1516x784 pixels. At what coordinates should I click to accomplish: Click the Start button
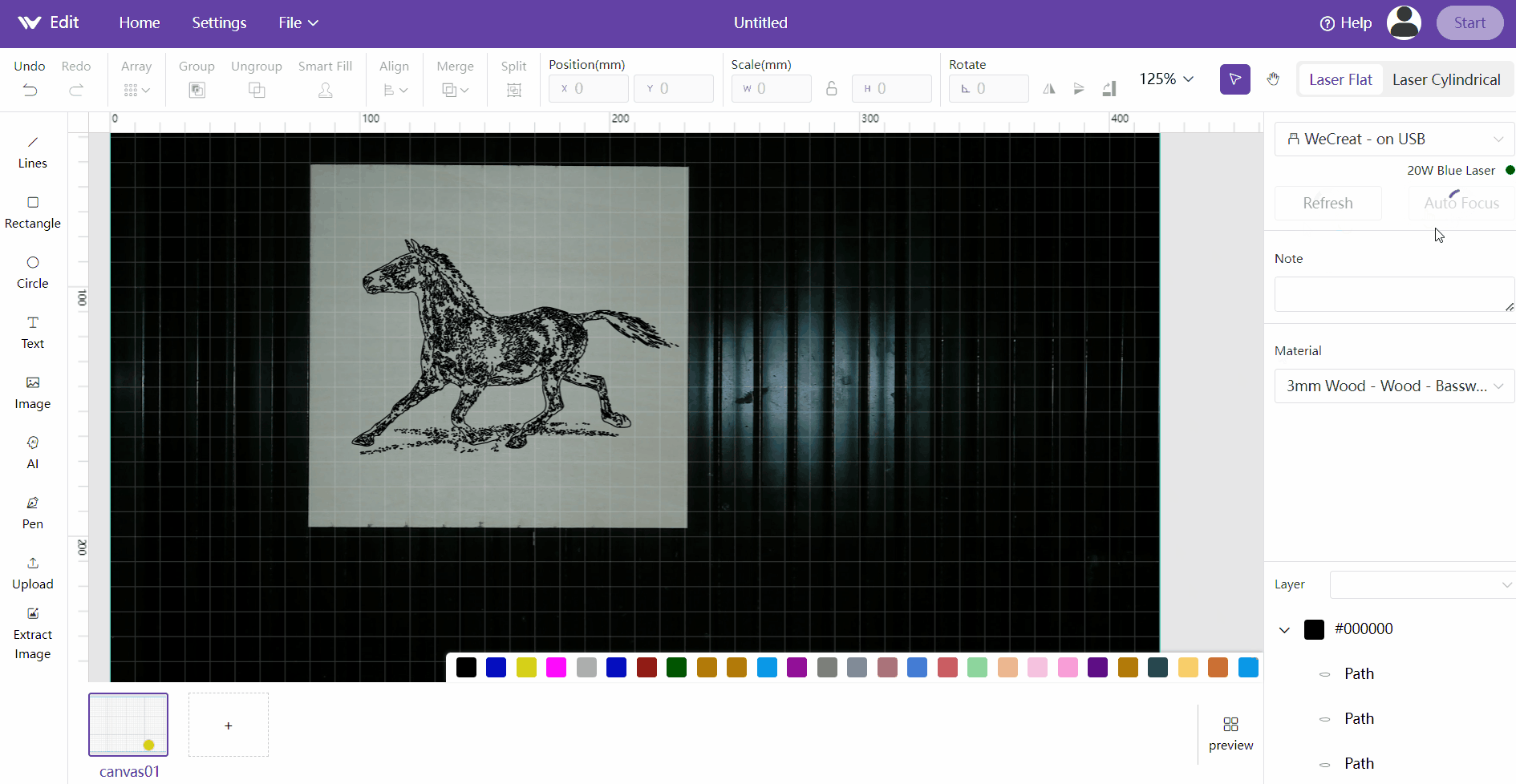[x=1469, y=23]
